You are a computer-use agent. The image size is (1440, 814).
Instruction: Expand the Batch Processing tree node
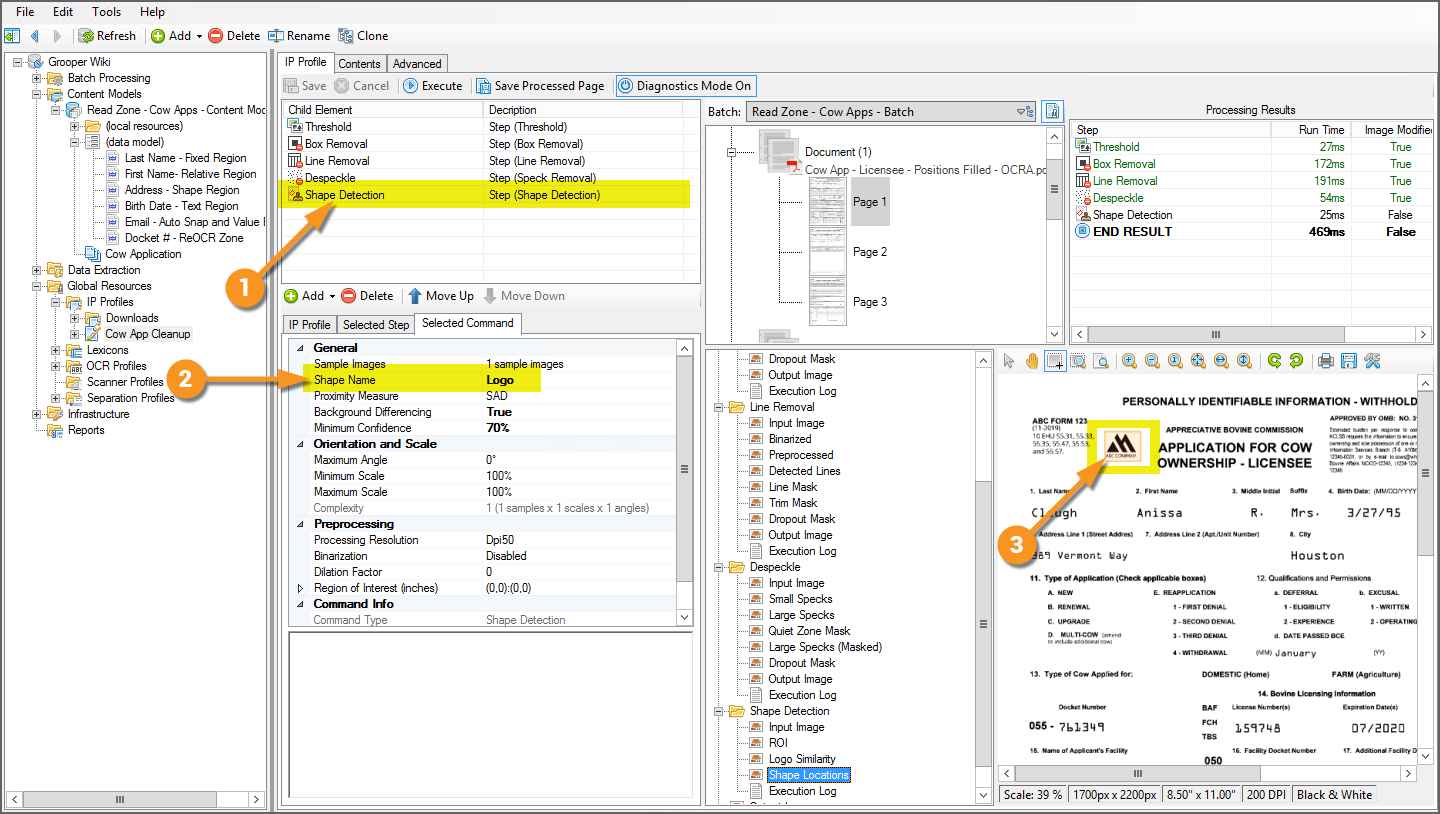(37, 78)
